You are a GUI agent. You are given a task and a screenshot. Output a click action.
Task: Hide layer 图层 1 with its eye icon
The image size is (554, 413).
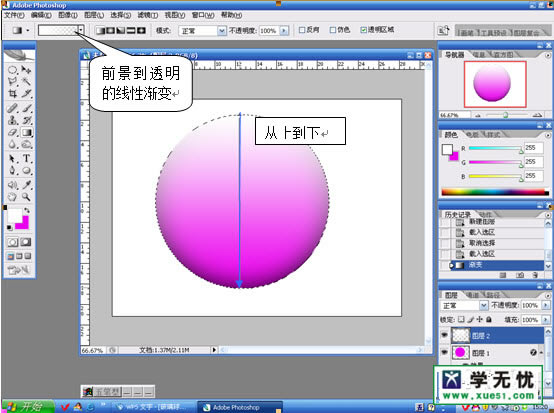click(444, 352)
